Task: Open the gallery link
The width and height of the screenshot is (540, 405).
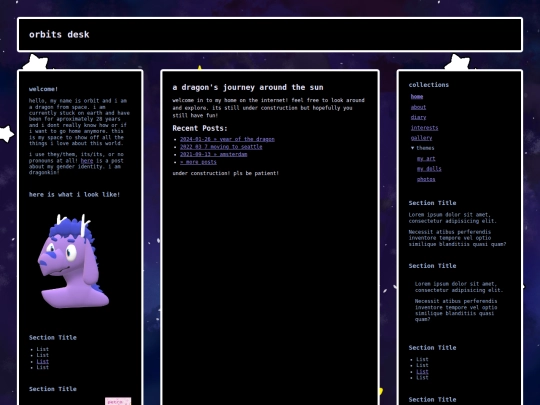Action: coord(421,138)
